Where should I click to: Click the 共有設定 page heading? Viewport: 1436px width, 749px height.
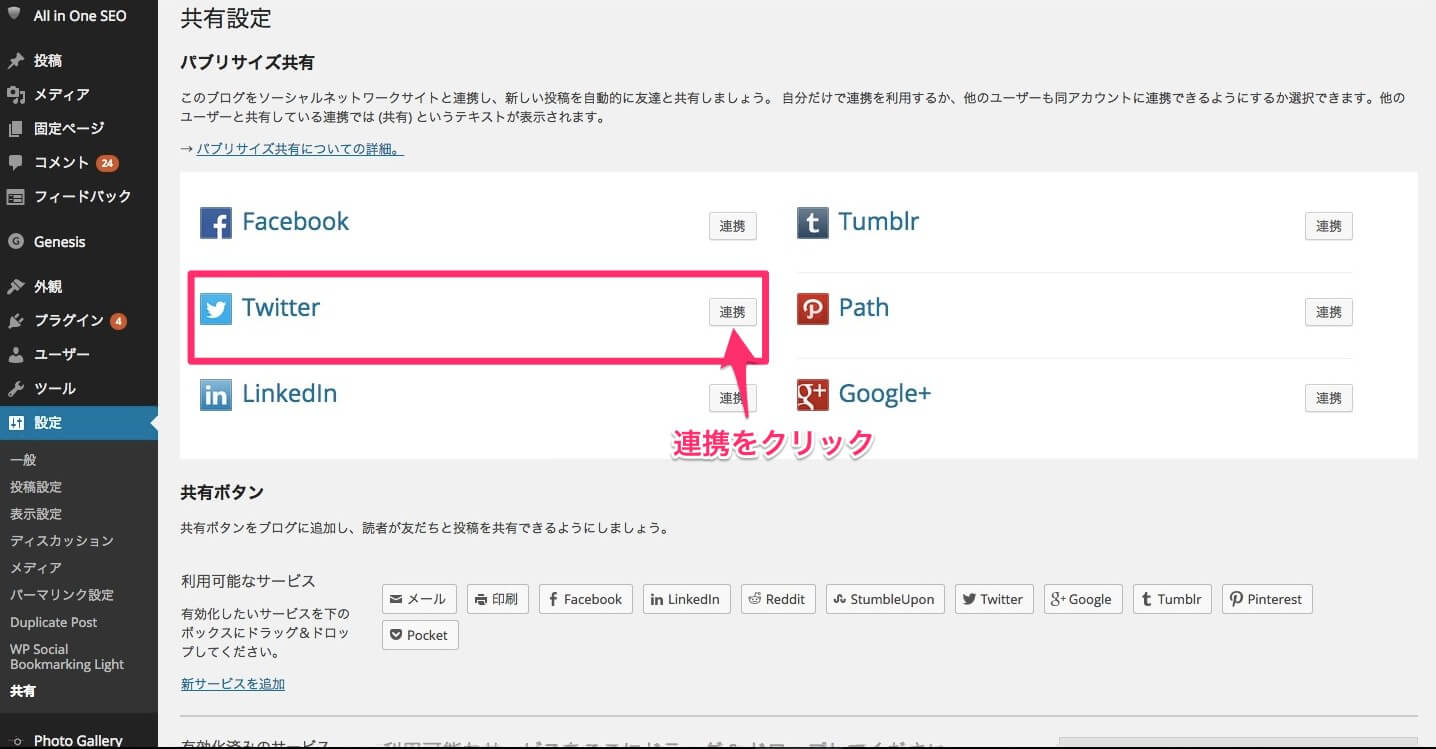pos(226,18)
